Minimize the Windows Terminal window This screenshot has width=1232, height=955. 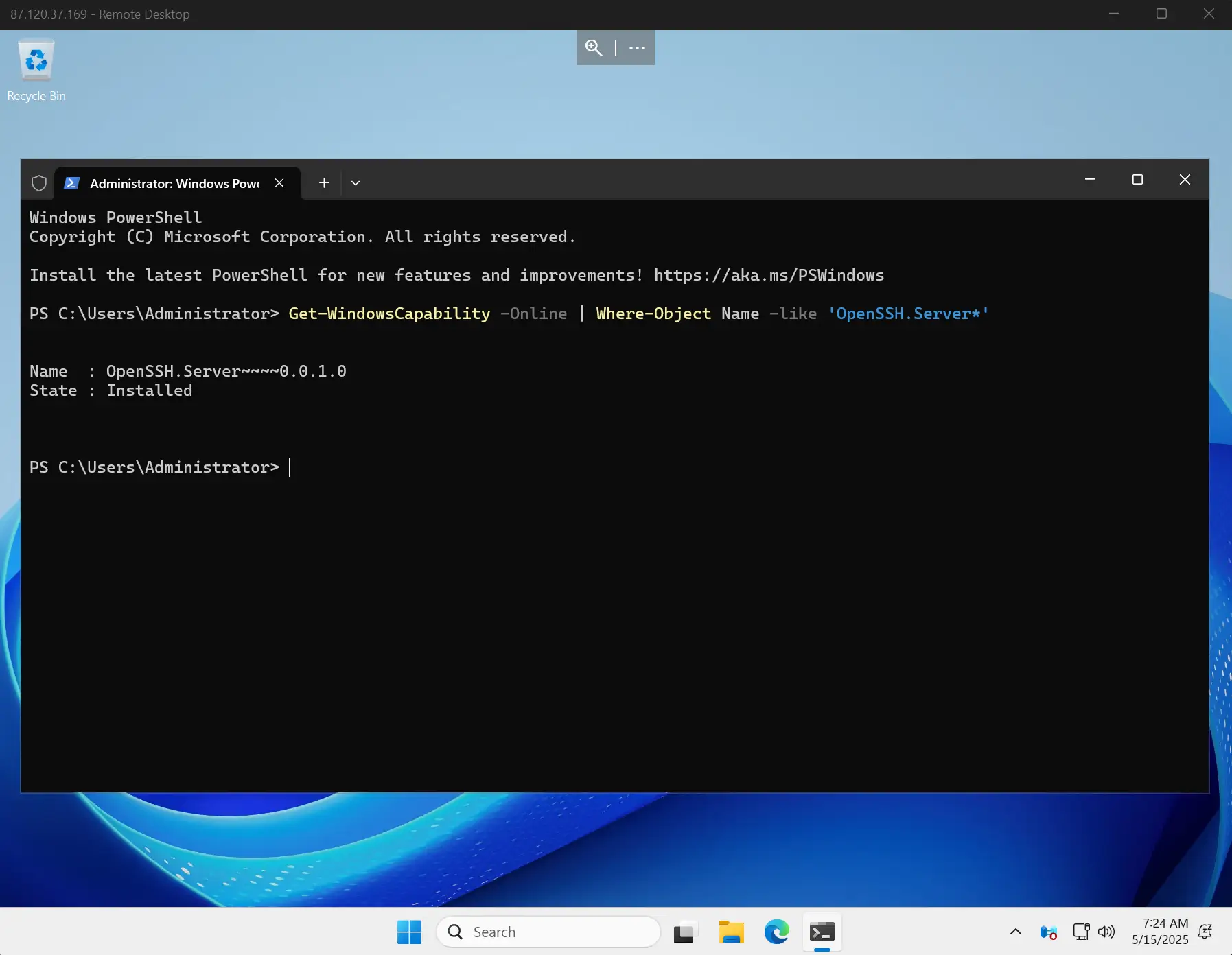[x=1090, y=180]
